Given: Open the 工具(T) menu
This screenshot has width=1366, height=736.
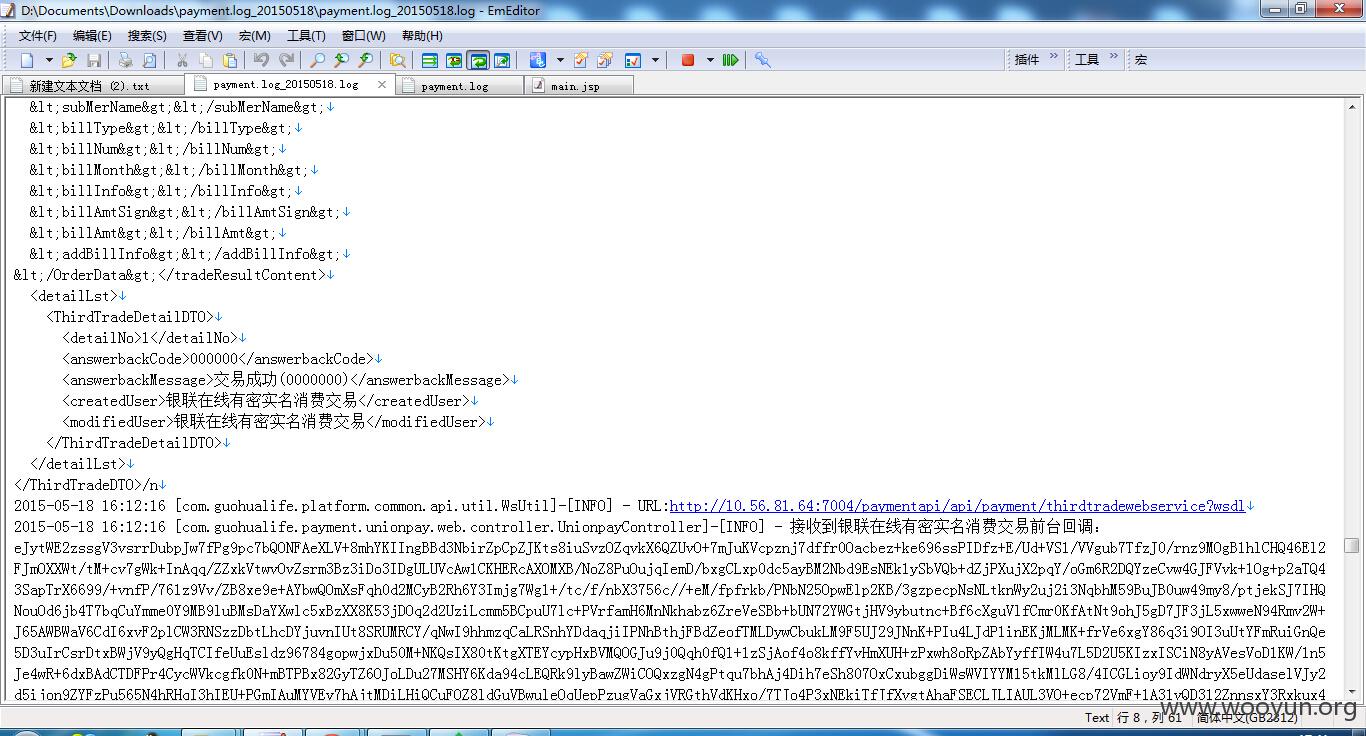Looking at the screenshot, I should pyautogui.click(x=306, y=36).
